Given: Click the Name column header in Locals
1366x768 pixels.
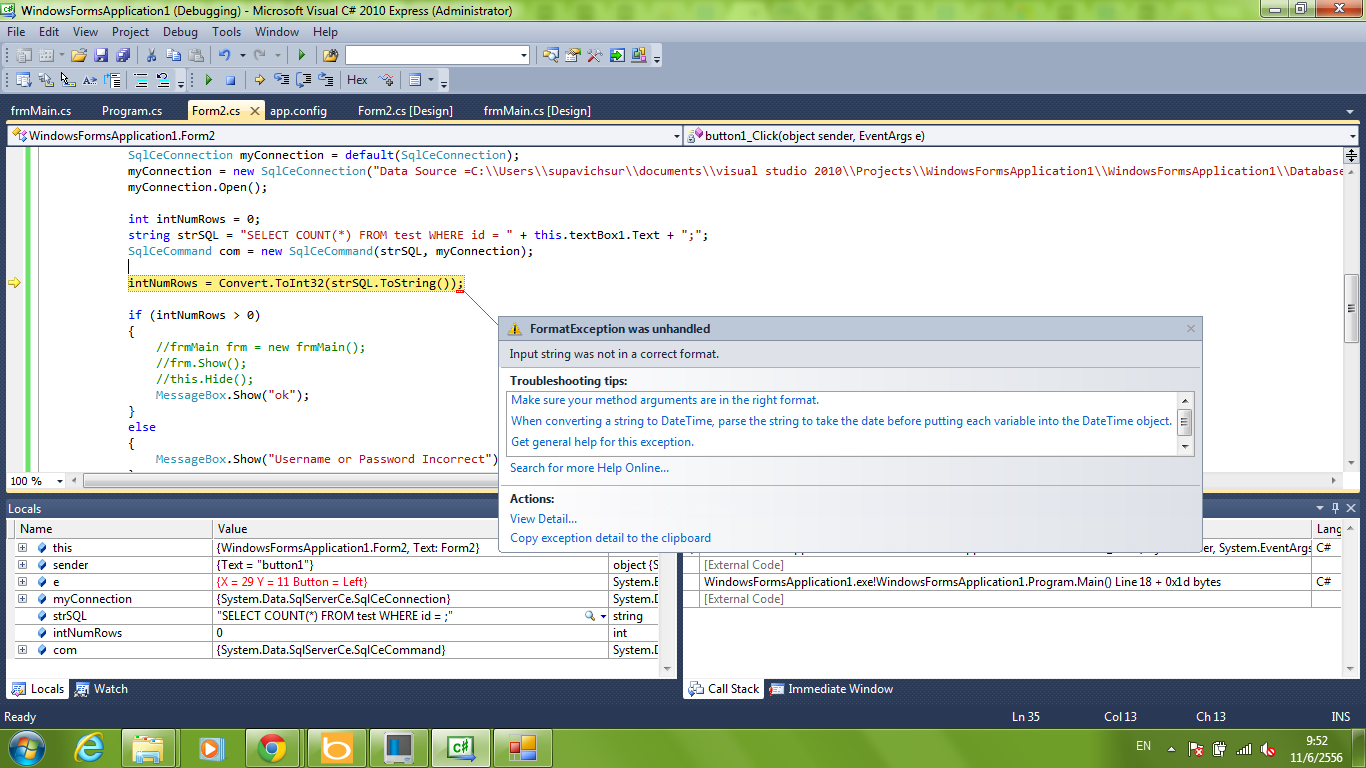Looking at the screenshot, I should pyautogui.click(x=114, y=529).
